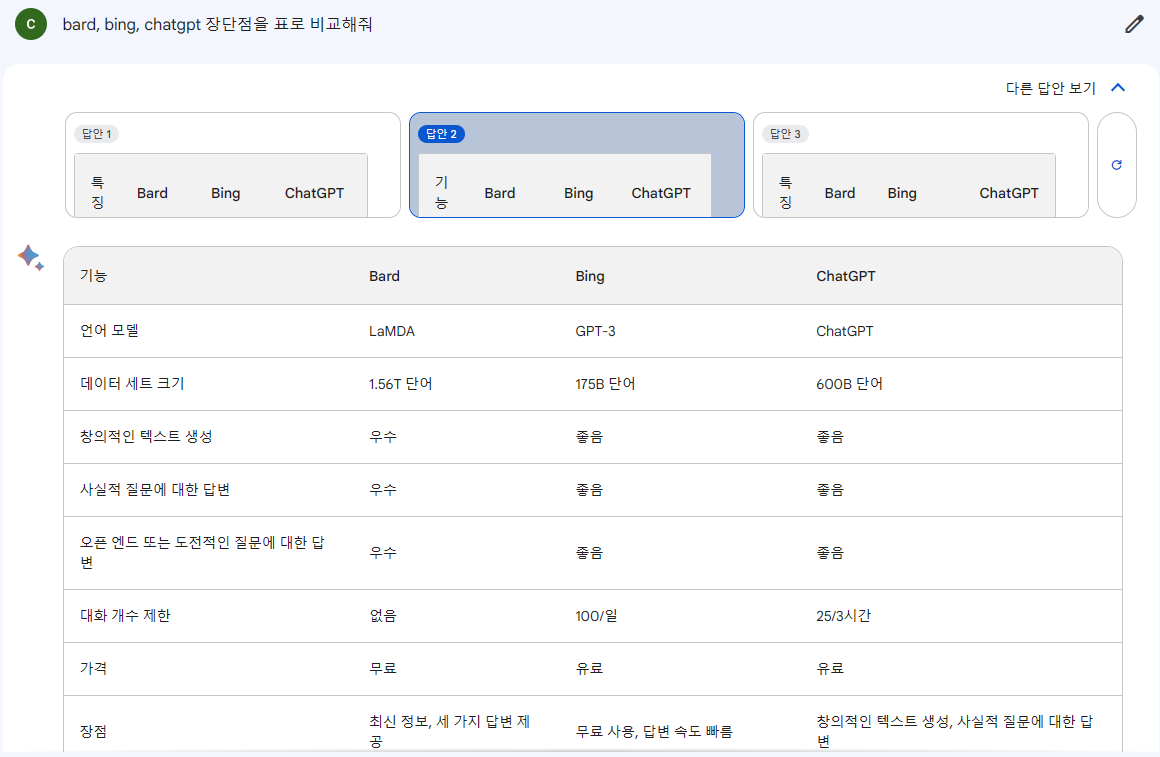
Task: Click the 'ChatGPT' cell in the 언어 모델 row
Action: (844, 331)
